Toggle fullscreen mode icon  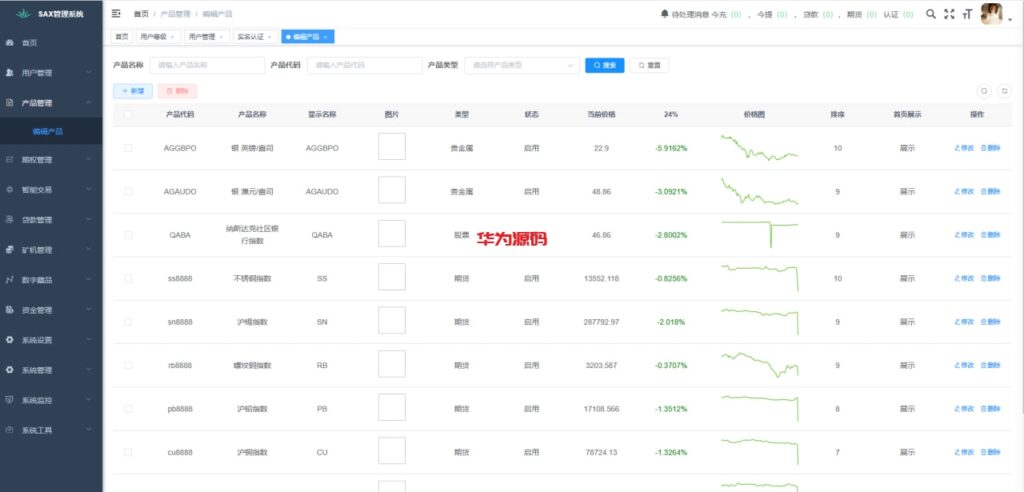(950, 14)
